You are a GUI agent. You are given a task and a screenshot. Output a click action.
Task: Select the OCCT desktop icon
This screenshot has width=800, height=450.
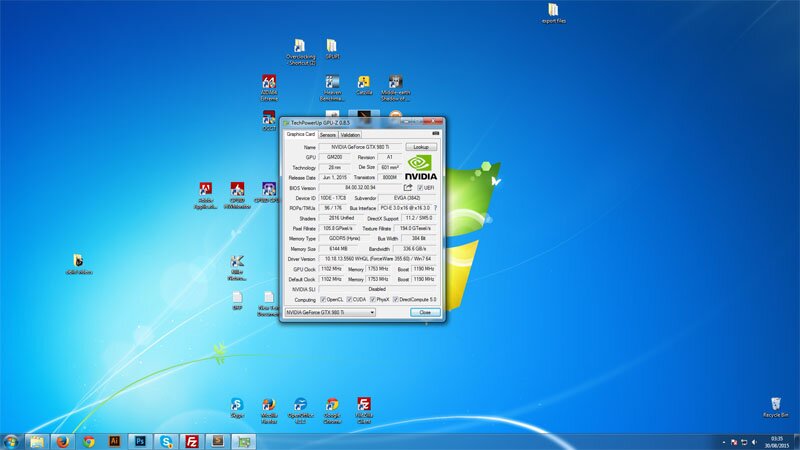pos(269,121)
